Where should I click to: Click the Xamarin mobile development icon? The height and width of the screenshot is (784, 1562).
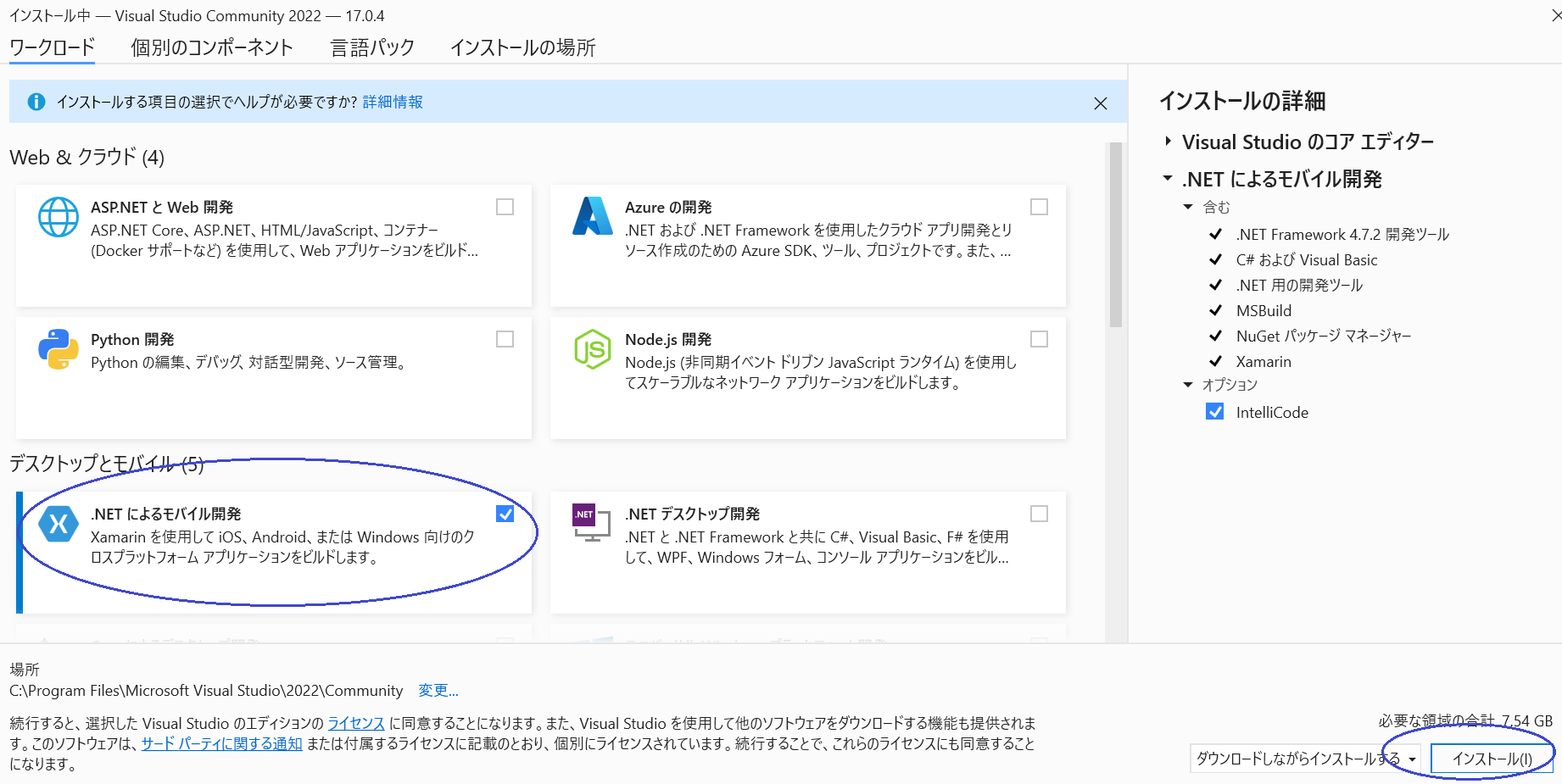[59, 524]
